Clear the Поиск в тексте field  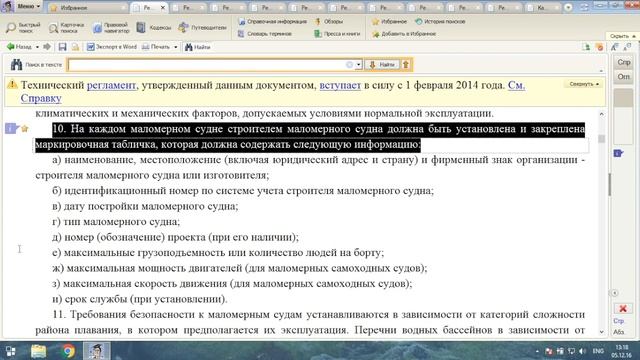(x=349, y=64)
